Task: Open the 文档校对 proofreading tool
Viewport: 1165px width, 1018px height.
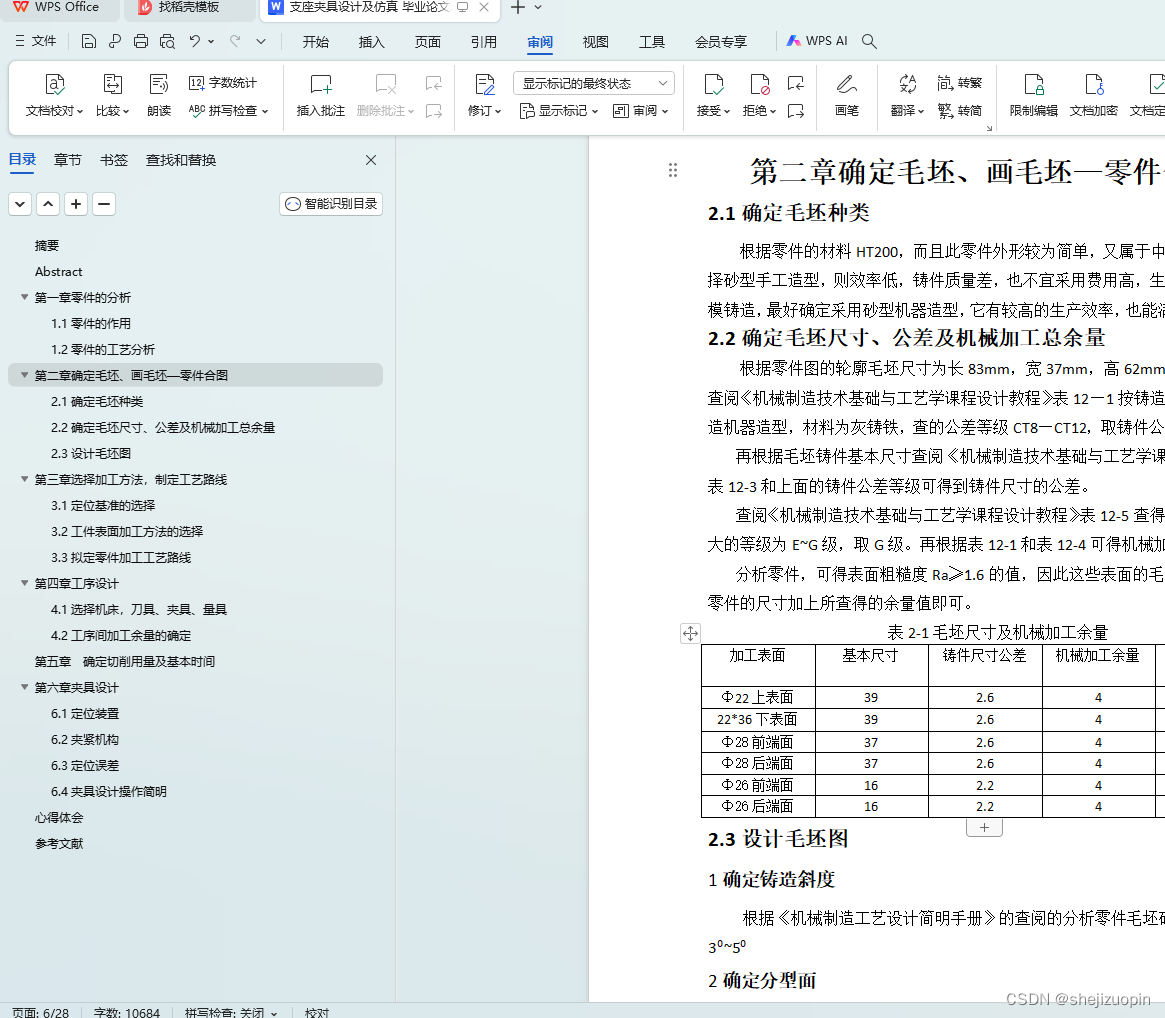Action: point(54,95)
